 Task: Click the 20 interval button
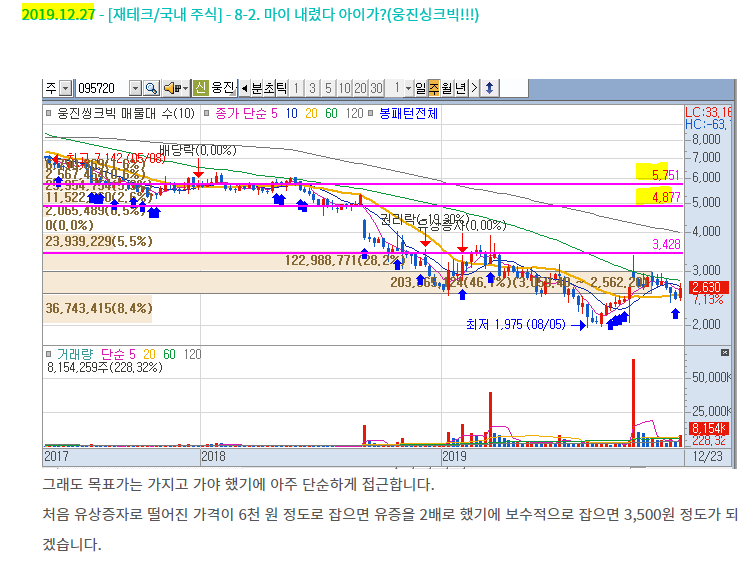point(361,88)
